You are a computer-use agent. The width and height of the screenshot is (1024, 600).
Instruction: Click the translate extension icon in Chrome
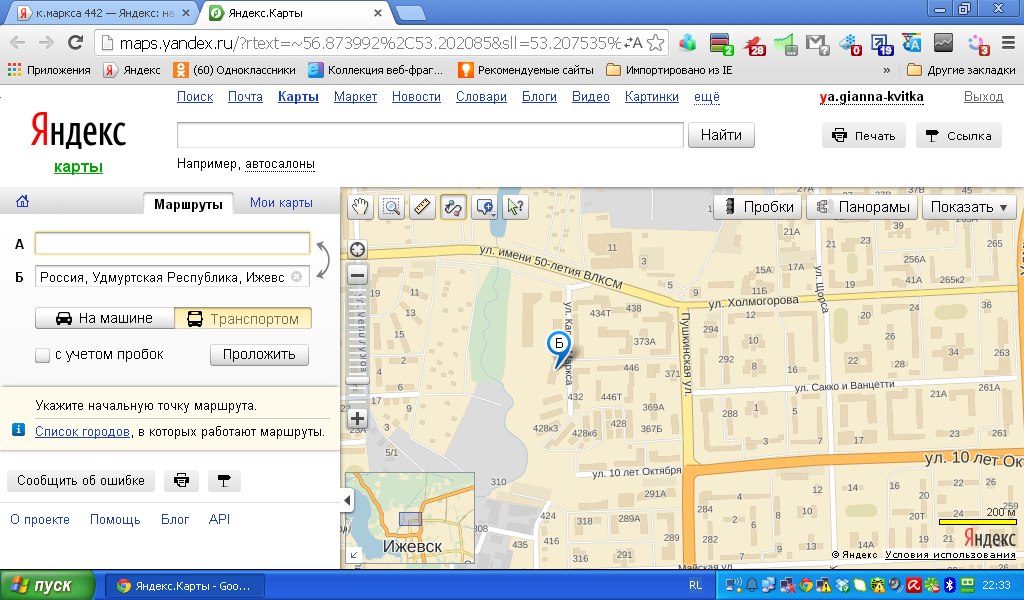912,43
